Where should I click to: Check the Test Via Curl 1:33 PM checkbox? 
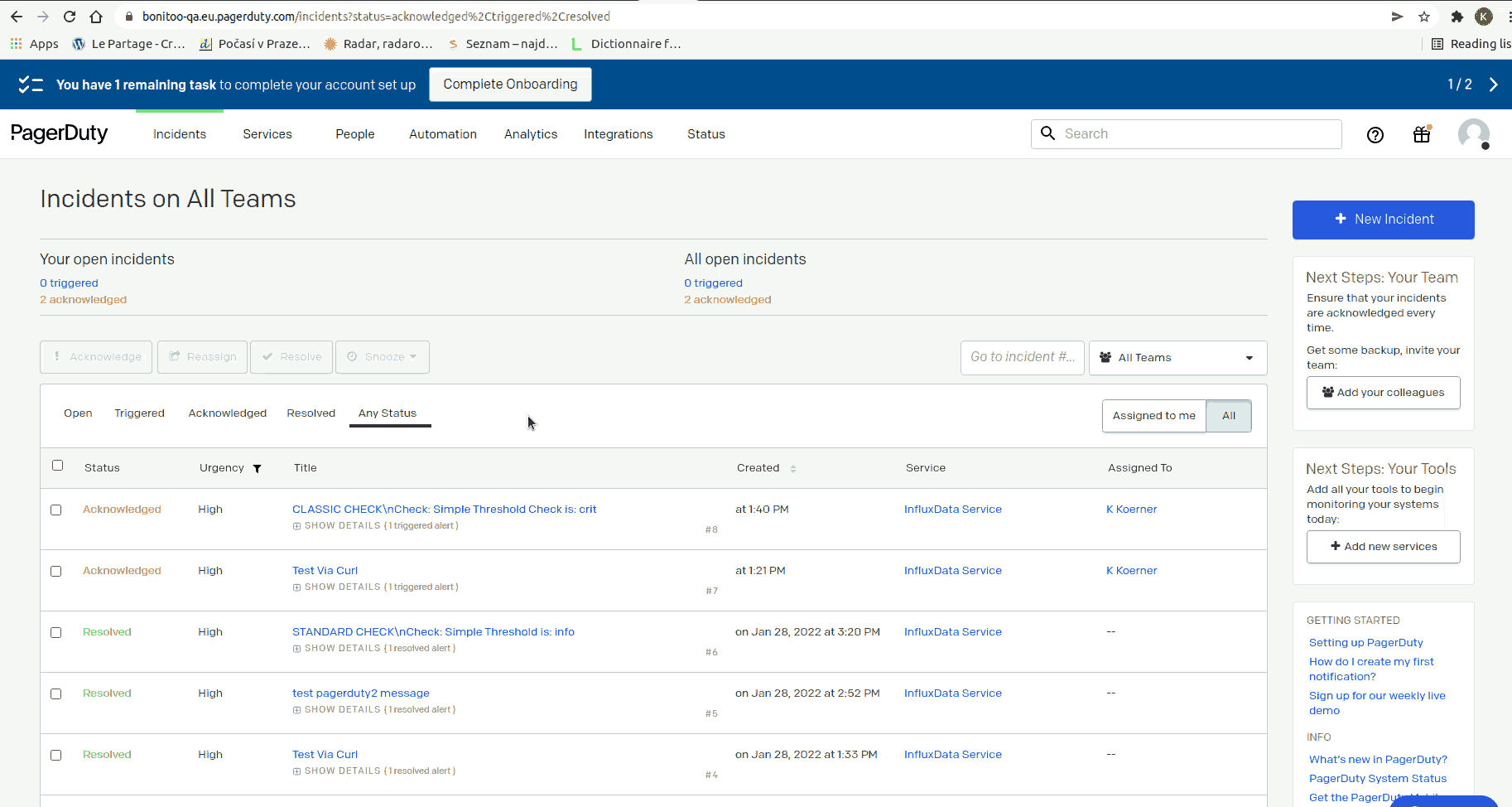click(x=56, y=756)
